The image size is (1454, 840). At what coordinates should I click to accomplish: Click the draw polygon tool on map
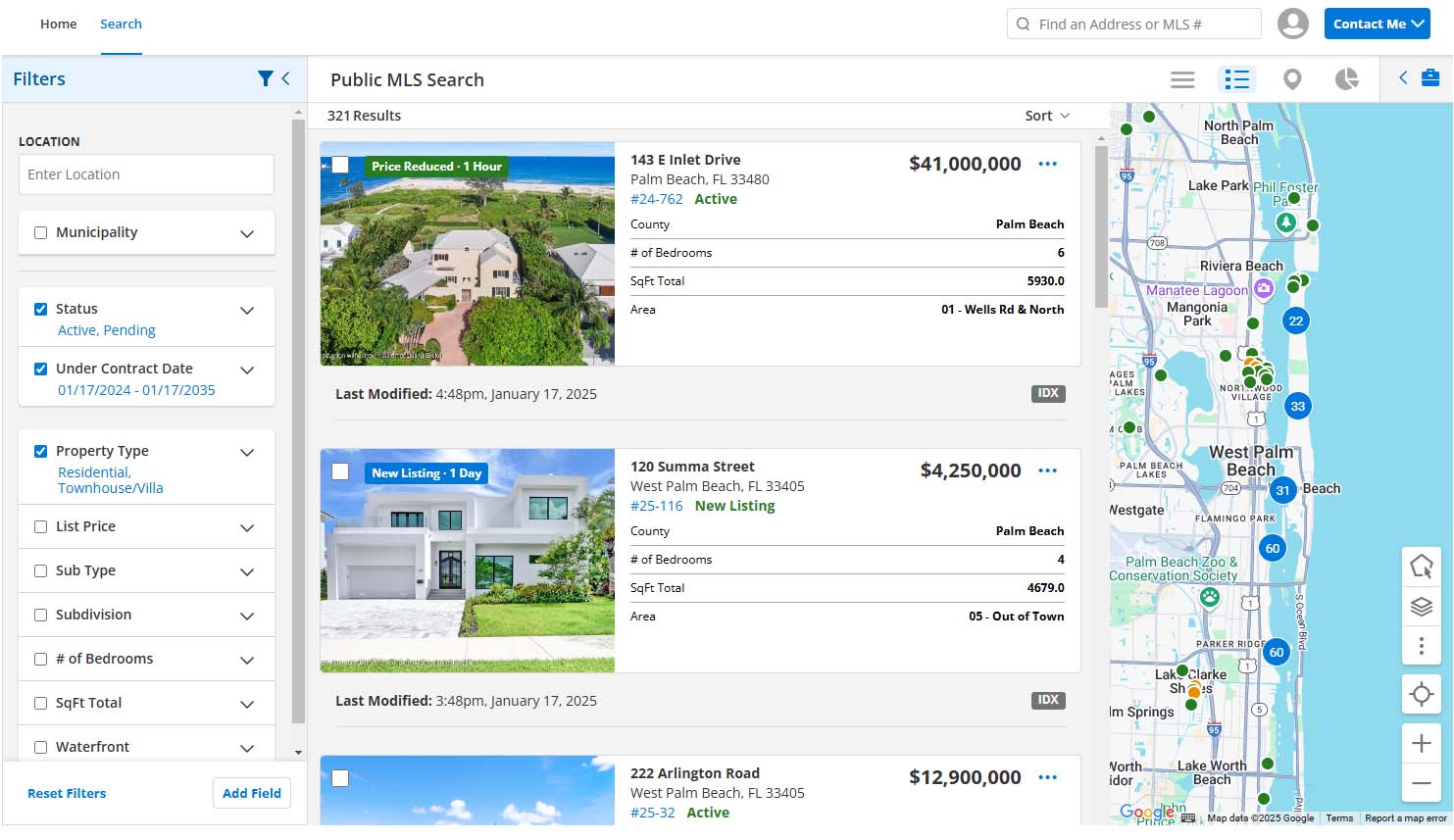tap(1421, 566)
